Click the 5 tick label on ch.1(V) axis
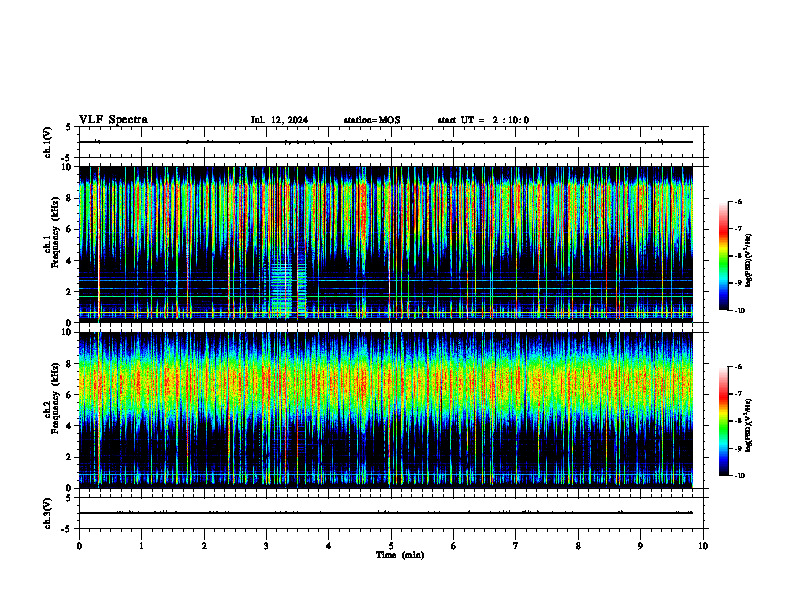Viewport: 792px width, 612px height. [68, 127]
